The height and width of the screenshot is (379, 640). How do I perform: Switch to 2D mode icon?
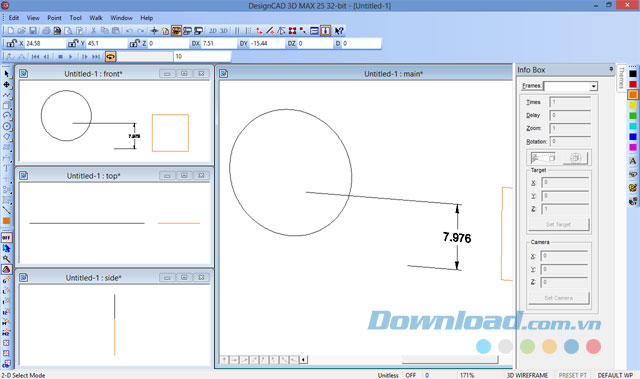tap(213, 31)
